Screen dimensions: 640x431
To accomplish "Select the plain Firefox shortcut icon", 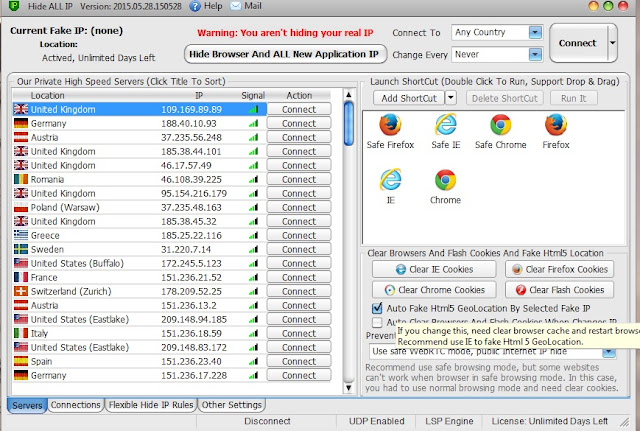I will tap(556, 125).
